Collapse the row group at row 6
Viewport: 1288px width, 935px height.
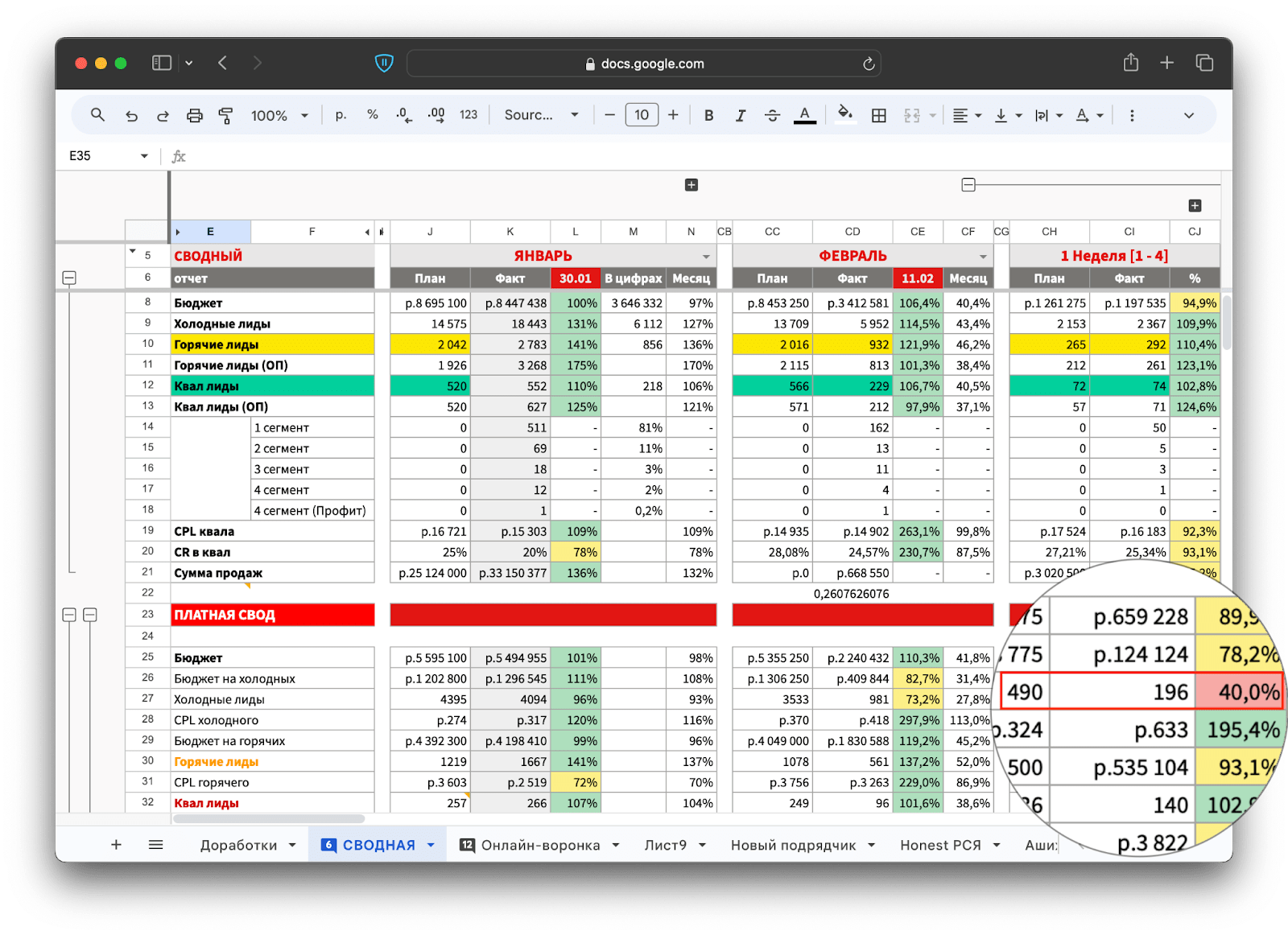point(69,278)
